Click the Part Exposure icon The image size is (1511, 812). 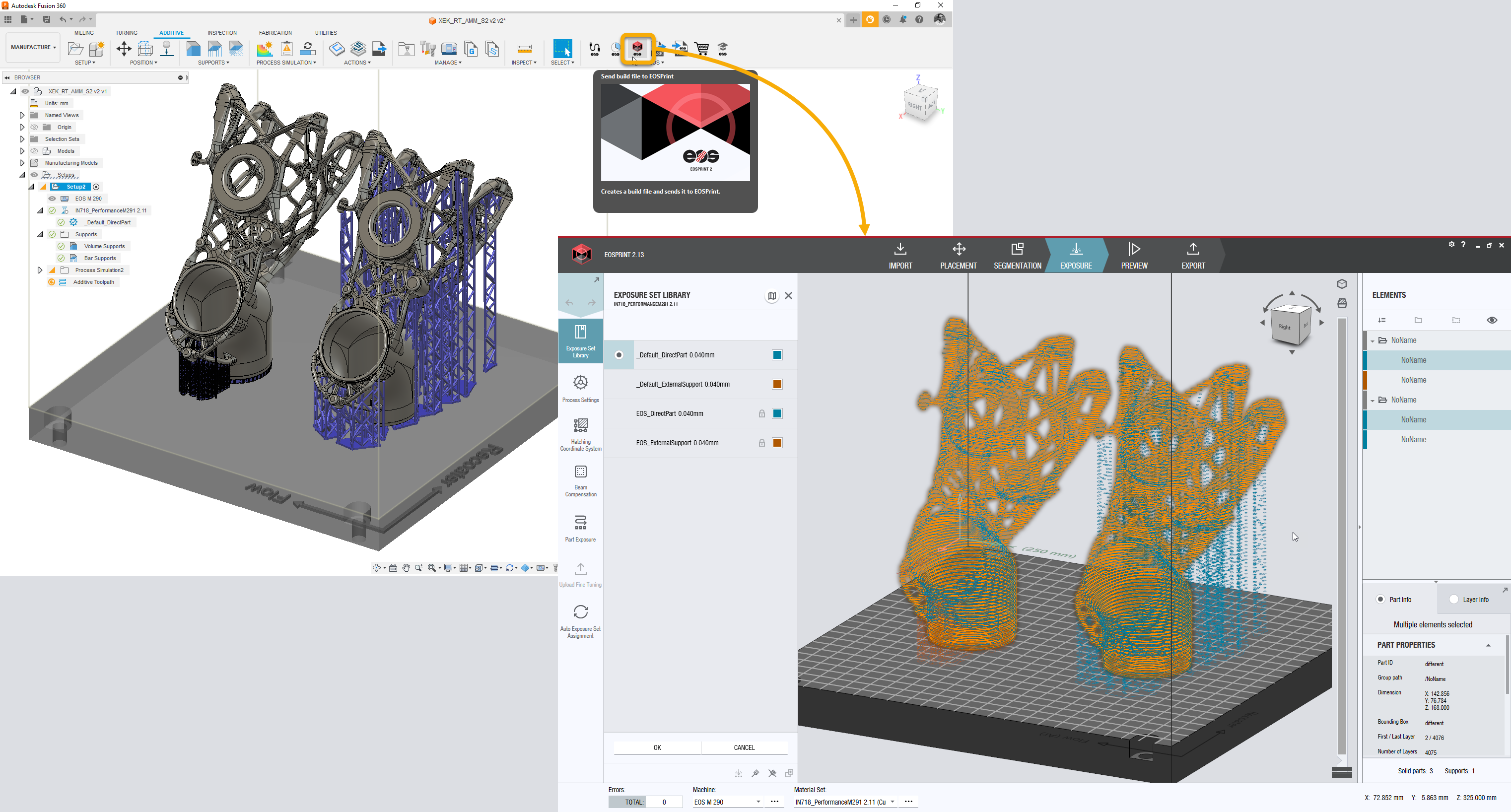coord(580,528)
